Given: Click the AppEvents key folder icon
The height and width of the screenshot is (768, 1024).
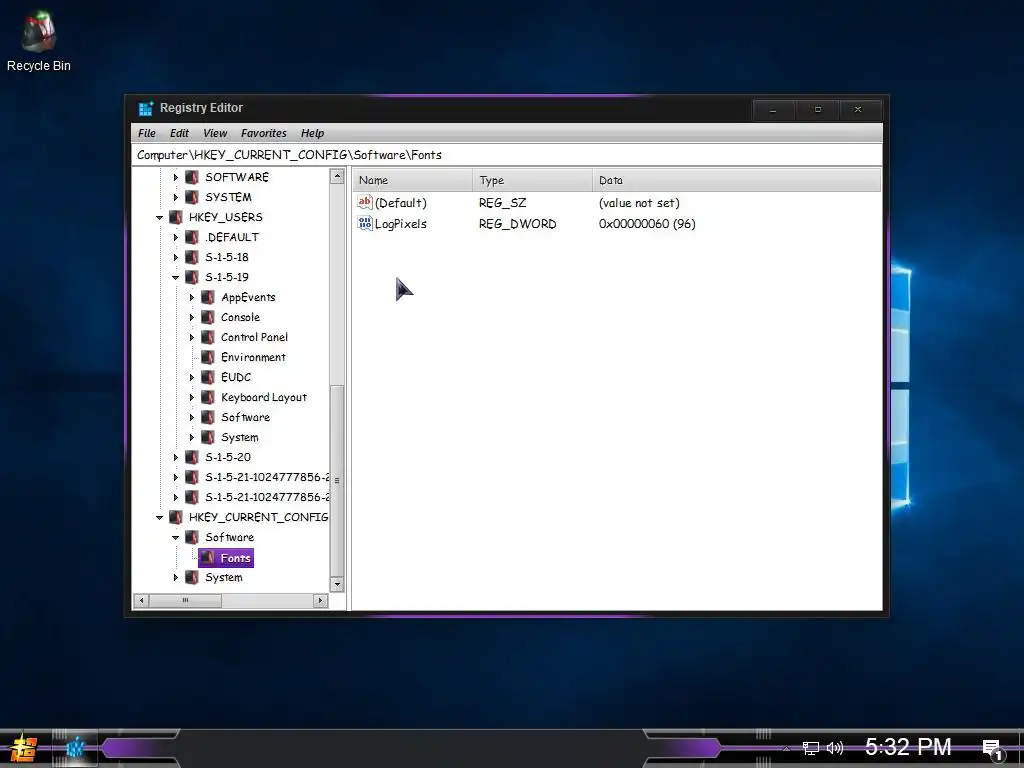Looking at the screenshot, I should click(208, 297).
